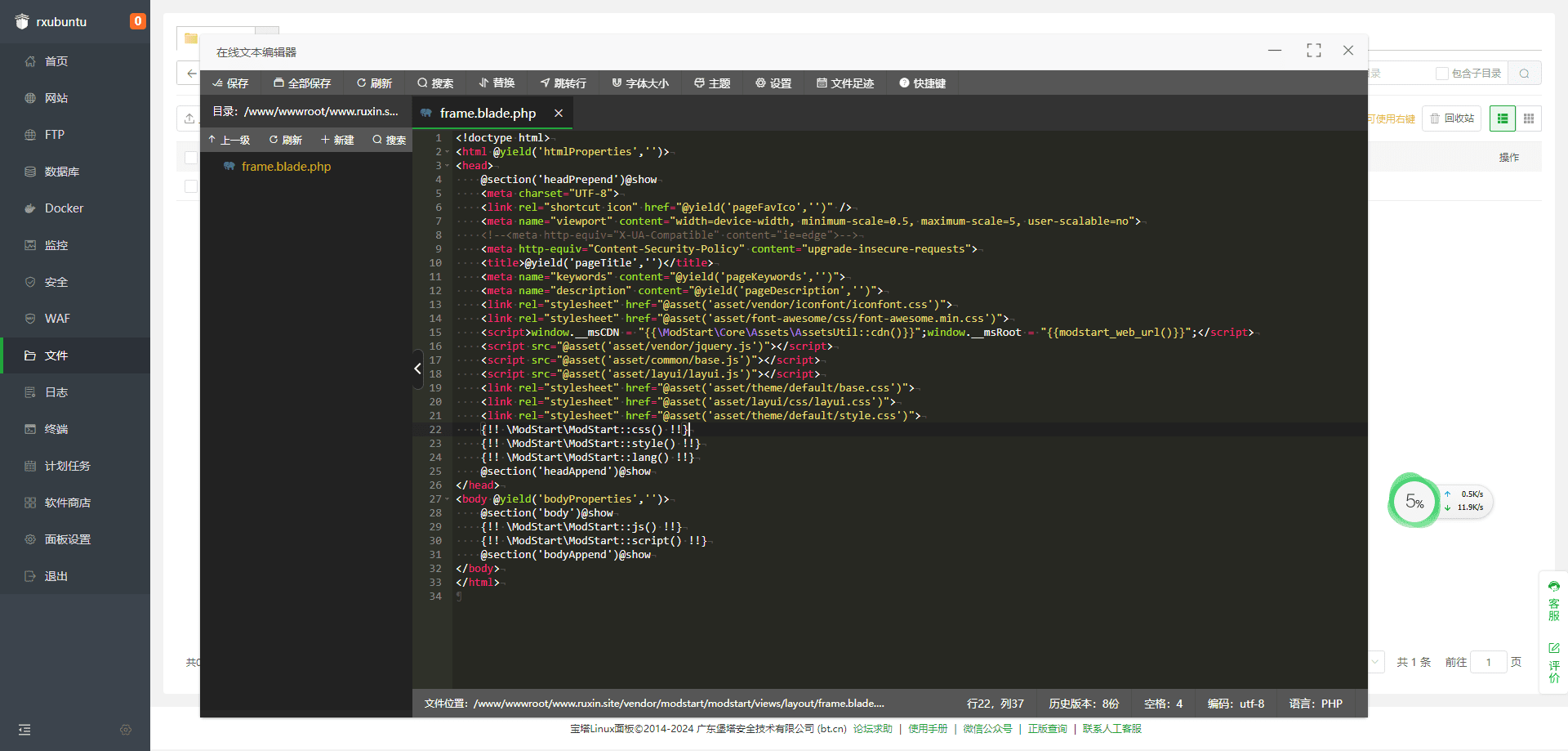Image resolution: width=1568 pixels, height=751 pixels.
Task: Toggle fullscreen for the online editor
Action: pyautogui.click(x=1314, y=51)
